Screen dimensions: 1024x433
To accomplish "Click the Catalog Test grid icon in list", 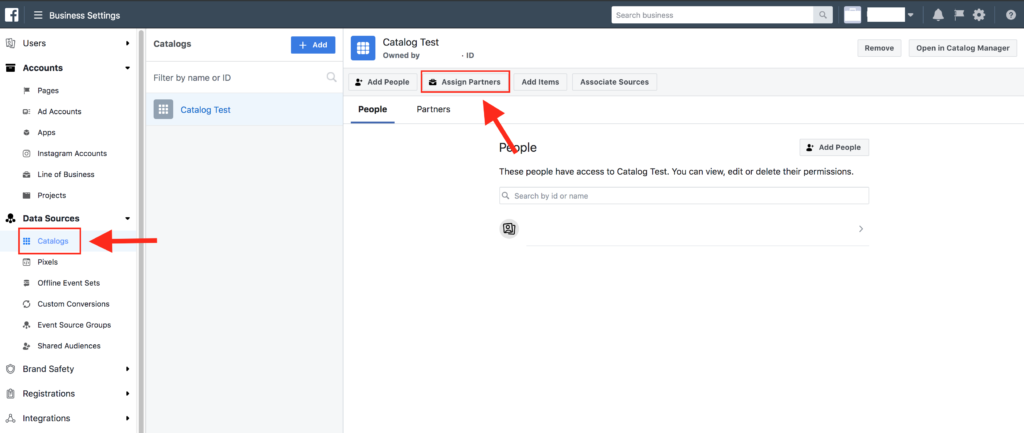I will click(x=163, y=110).
